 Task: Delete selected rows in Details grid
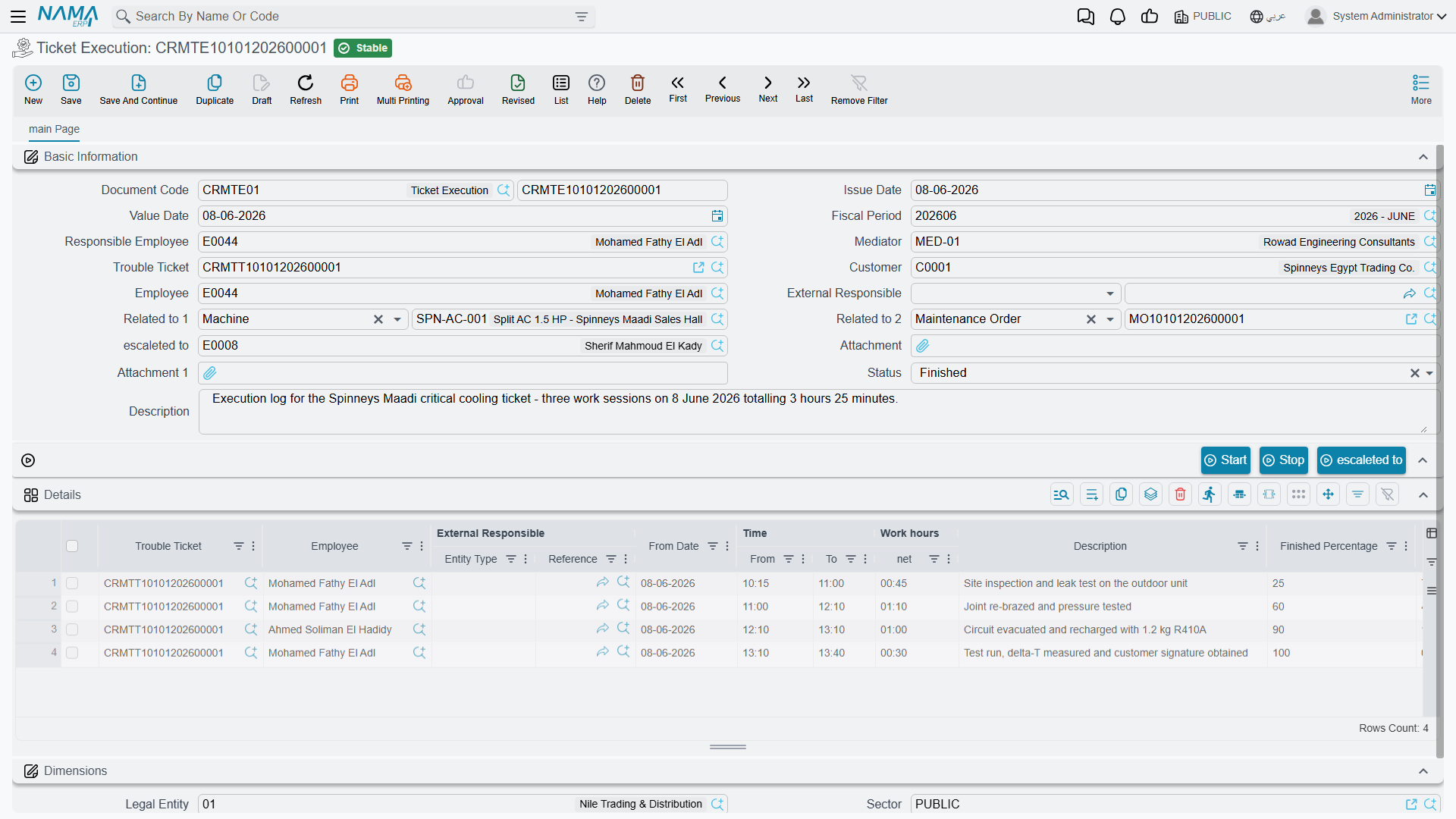pos(1180,495)
